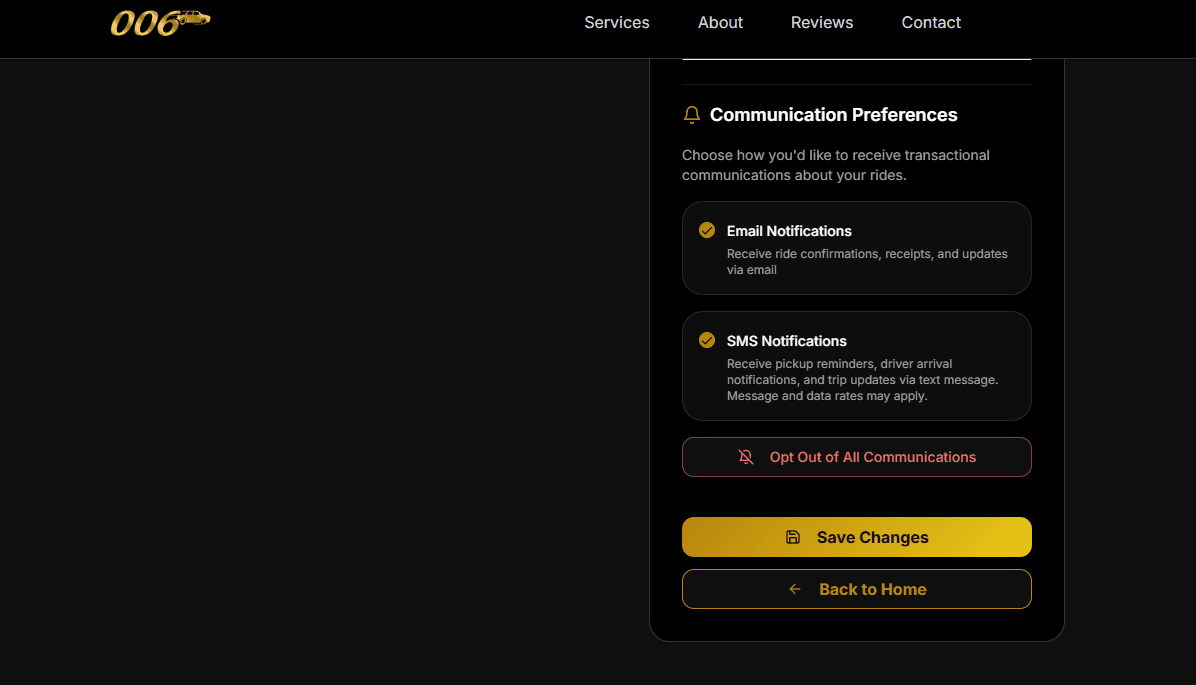1196x685 pixels.
Task: Click the left arrow icon in Back to Home
Action: tap(794, 589)
